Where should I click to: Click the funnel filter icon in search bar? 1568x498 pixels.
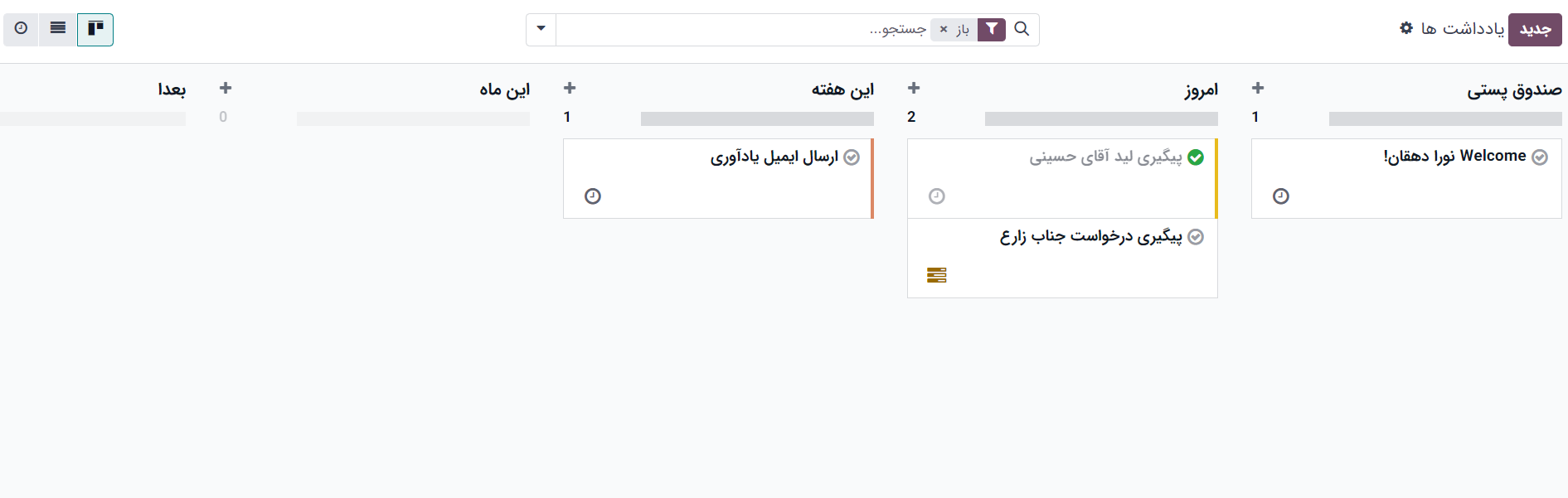[992, 29]
